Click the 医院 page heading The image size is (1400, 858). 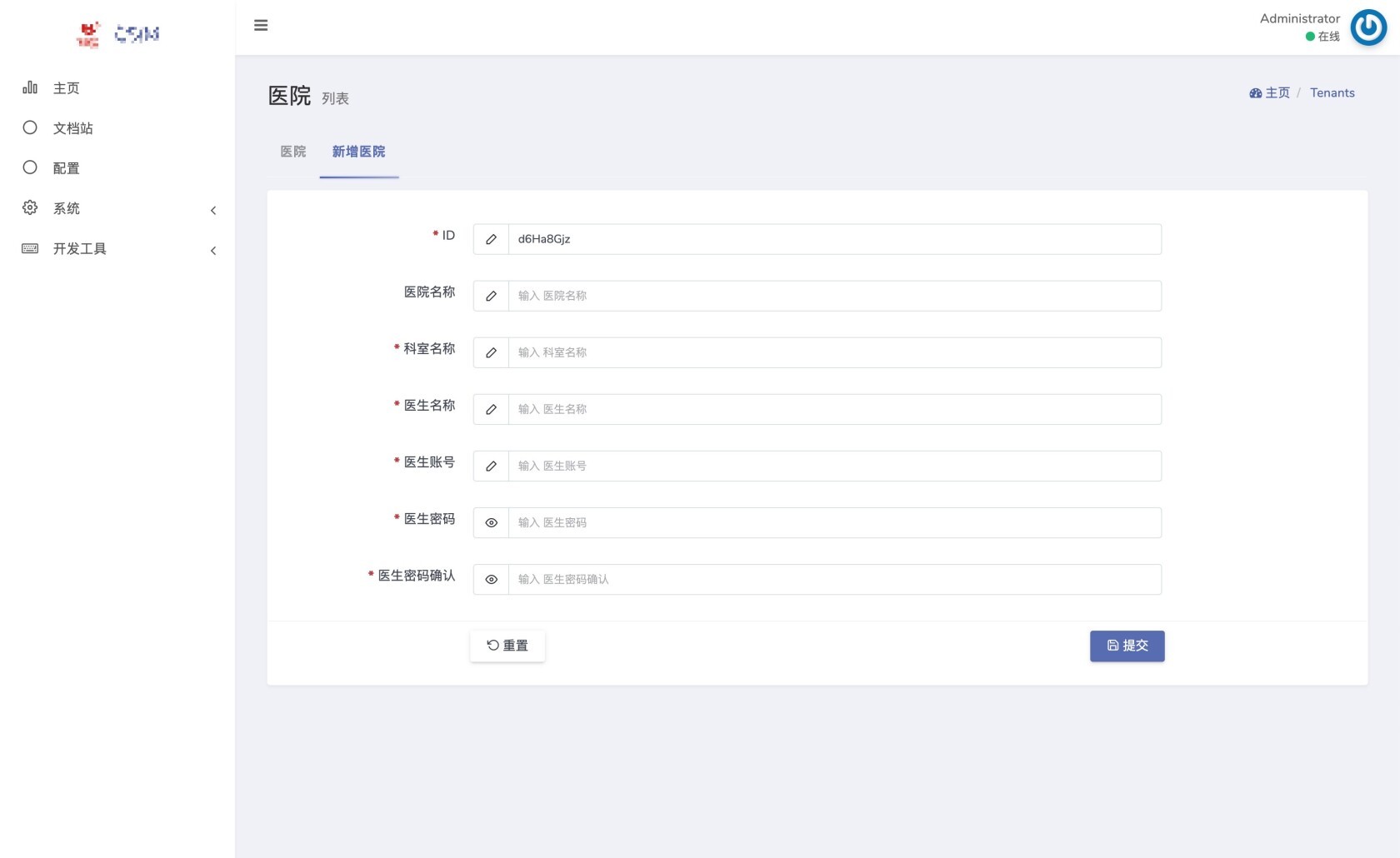click(289, 96)
